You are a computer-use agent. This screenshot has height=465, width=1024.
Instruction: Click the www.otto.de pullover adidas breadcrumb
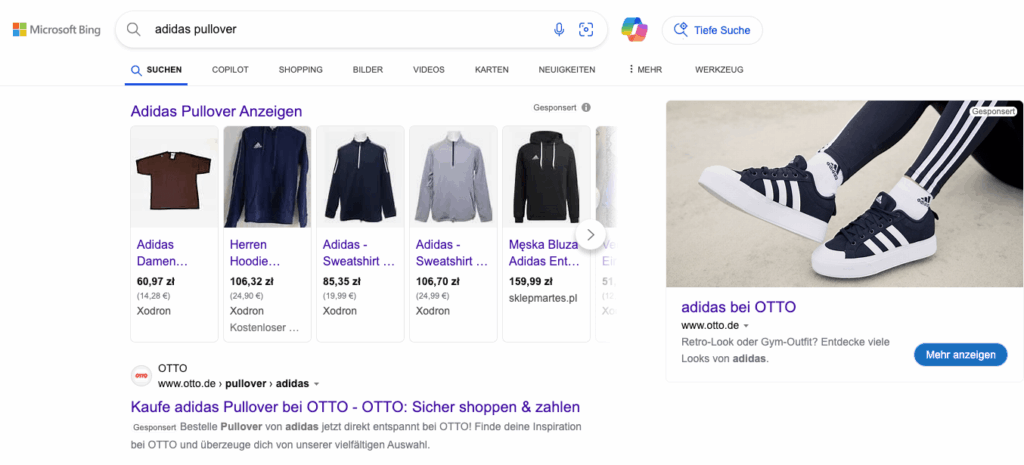pos(233,384)
